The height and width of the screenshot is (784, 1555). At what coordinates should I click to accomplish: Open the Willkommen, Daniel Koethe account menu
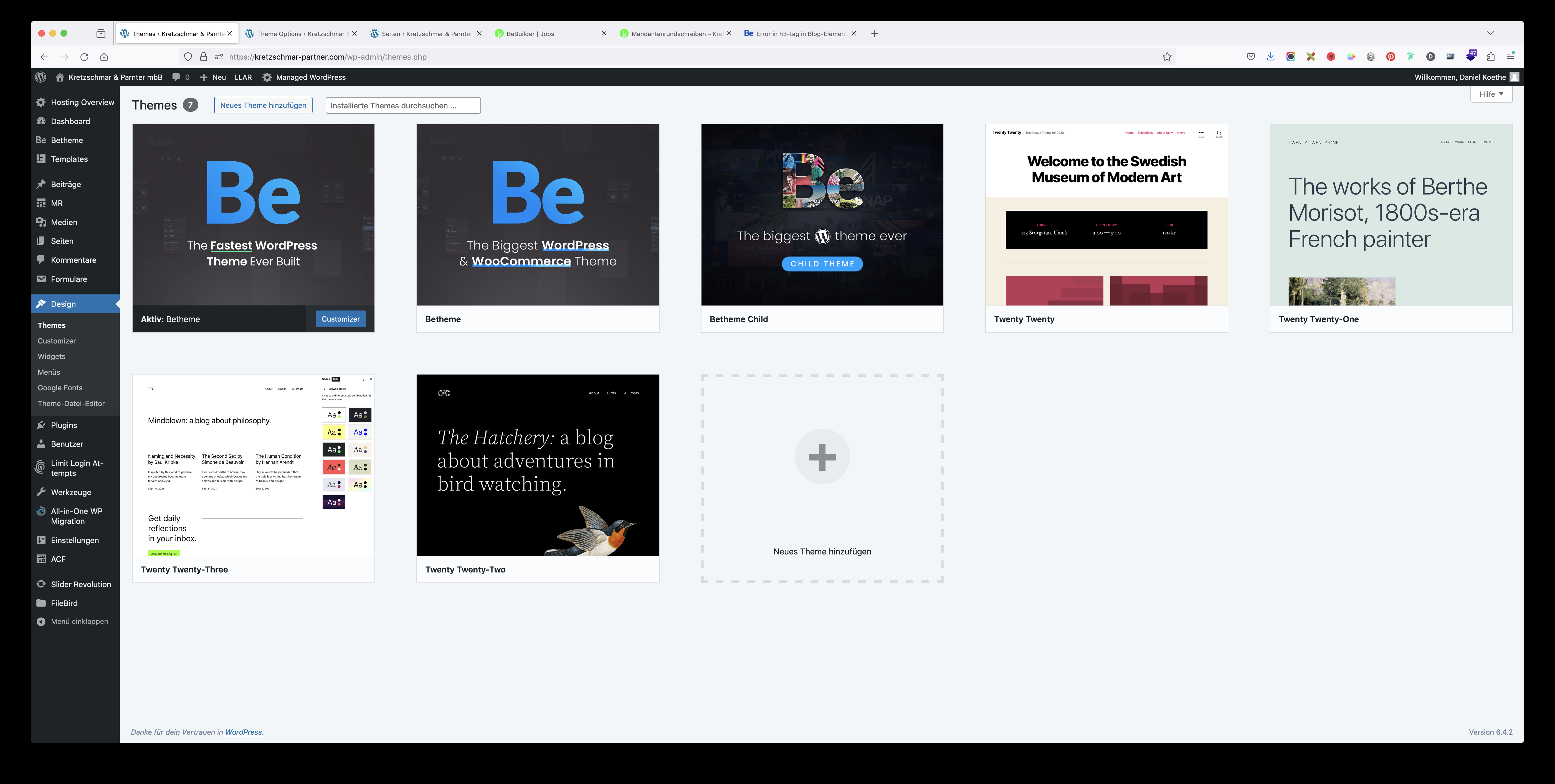point(1466,77)
